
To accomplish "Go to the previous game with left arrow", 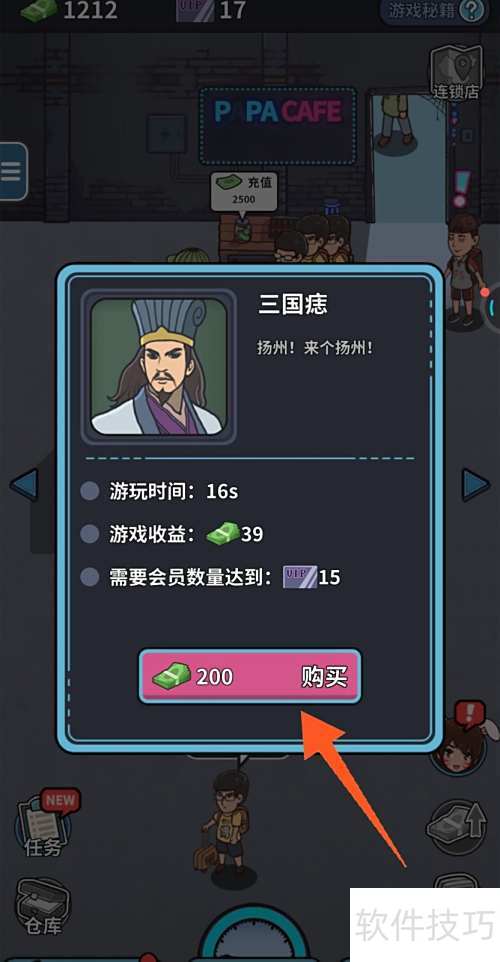I will (x=24, y=485).
